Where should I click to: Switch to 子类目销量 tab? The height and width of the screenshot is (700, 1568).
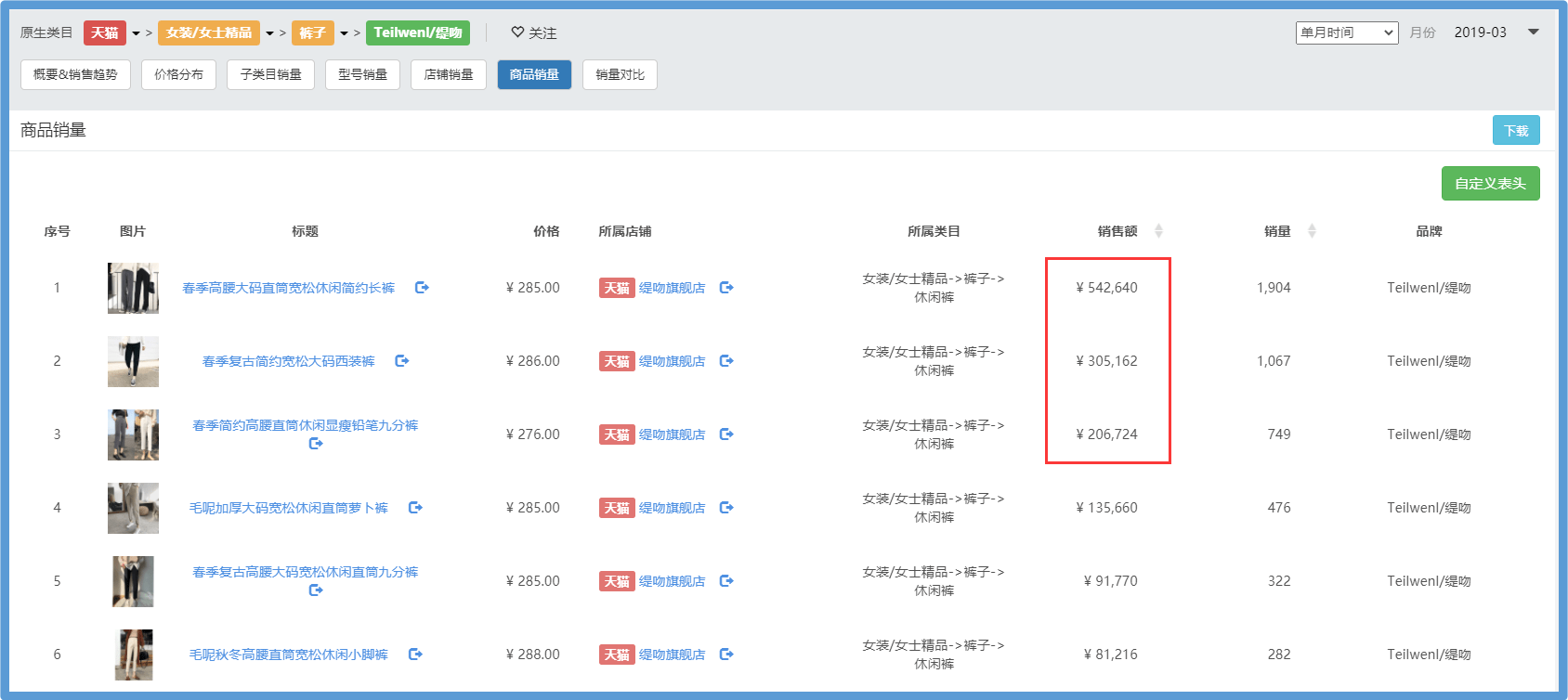tap(270, 74)
